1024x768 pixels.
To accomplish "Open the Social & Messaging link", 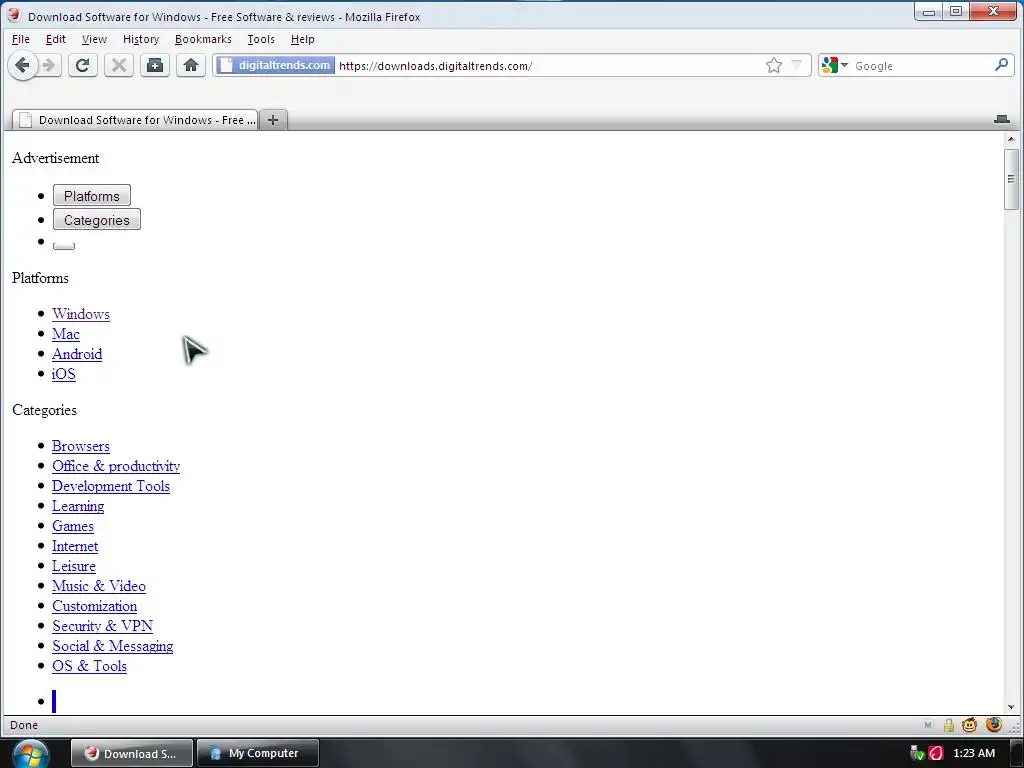I will (113, 647).
